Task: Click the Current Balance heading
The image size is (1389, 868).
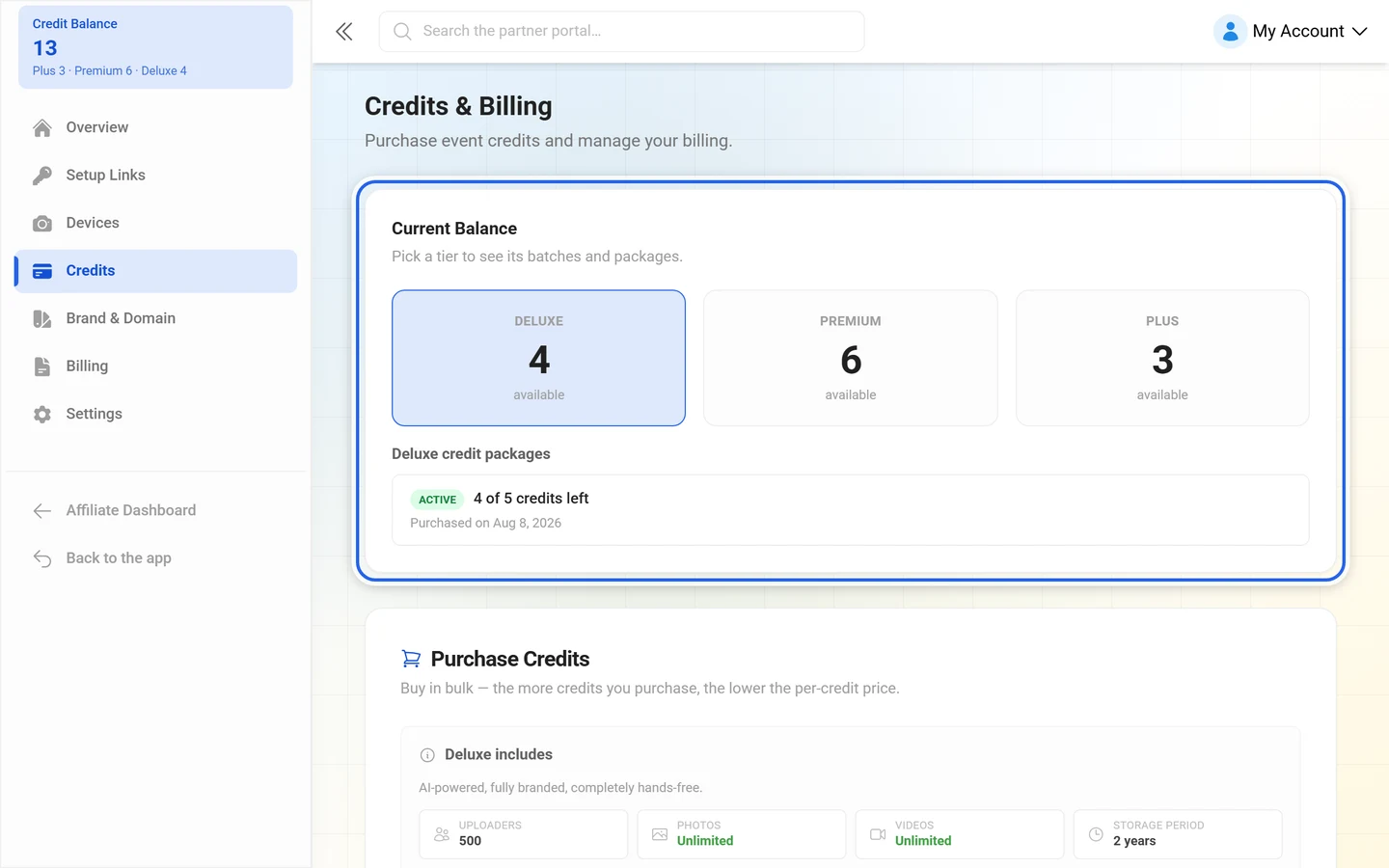Action: (454, 229)
